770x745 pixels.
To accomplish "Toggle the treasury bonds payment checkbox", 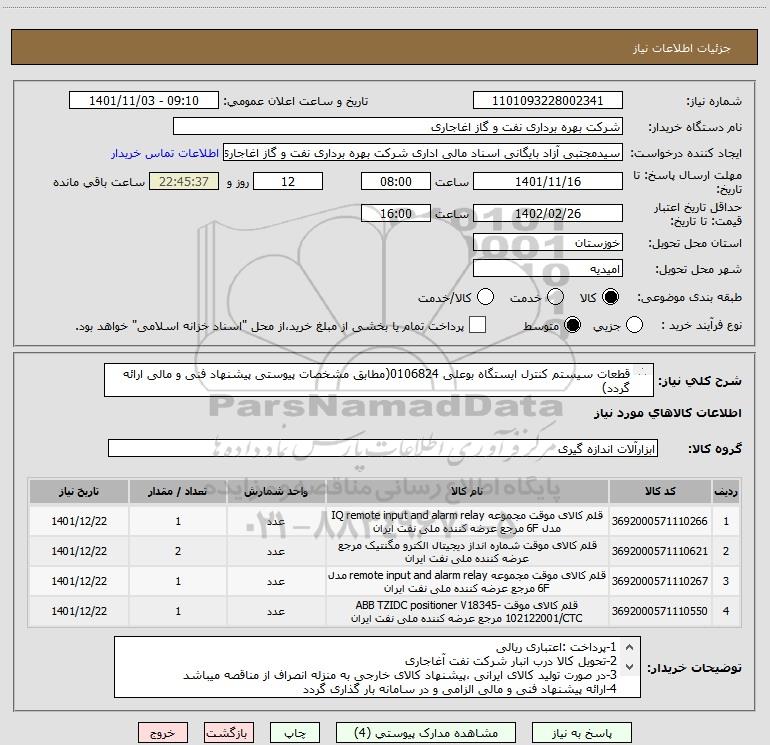I will click(x=477, y=325).
